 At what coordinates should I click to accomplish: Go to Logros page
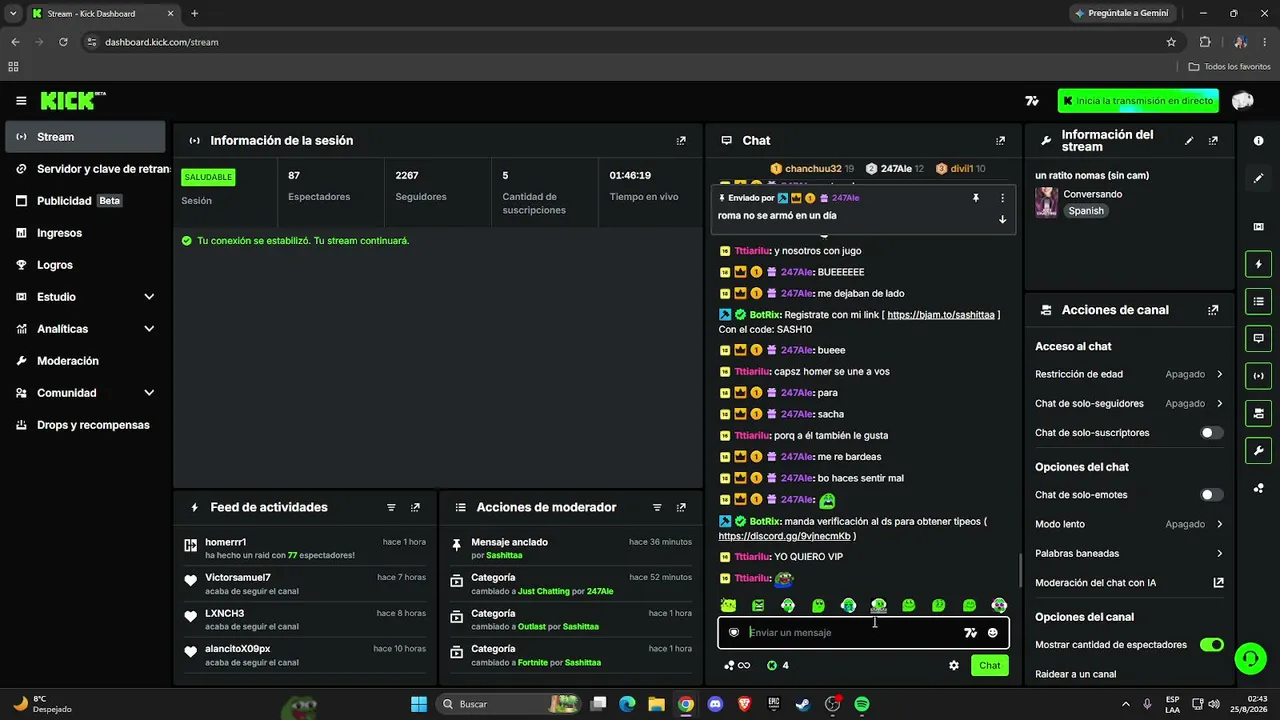pyautogui.click(x=85, y=265)
